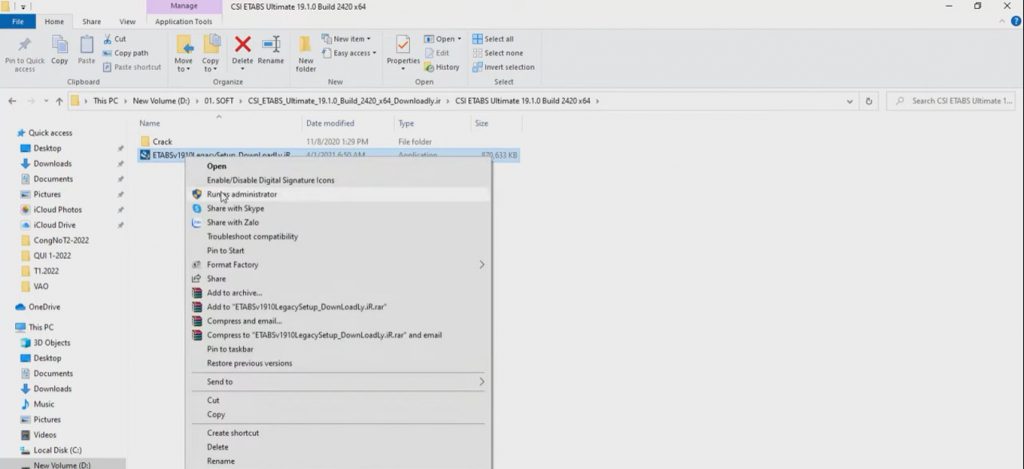Screen dimensions: 1024x469
Task: Click Edit in the ribbon
Action: [437, 53]
